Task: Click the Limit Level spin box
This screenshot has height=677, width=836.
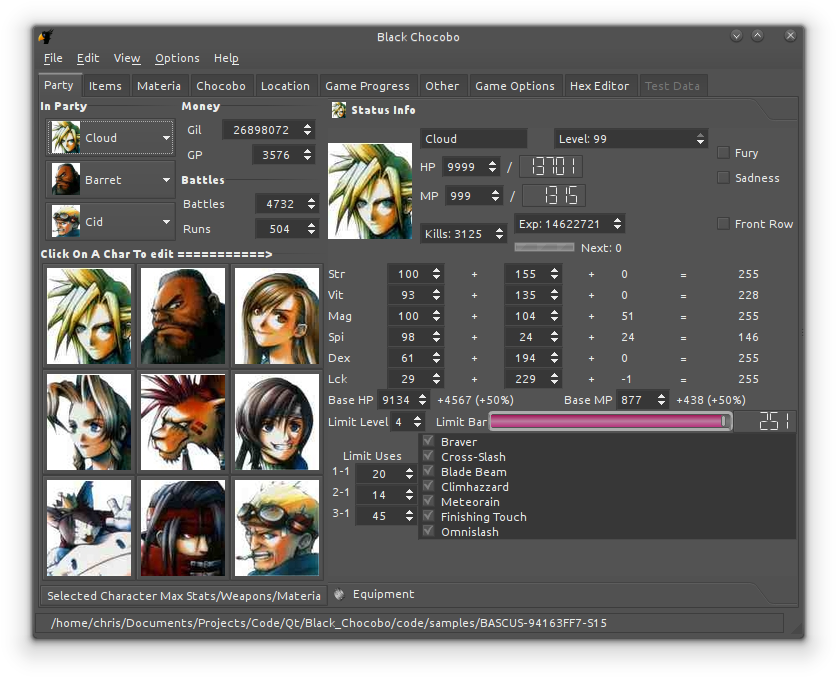Action: (x=407, y=422)
